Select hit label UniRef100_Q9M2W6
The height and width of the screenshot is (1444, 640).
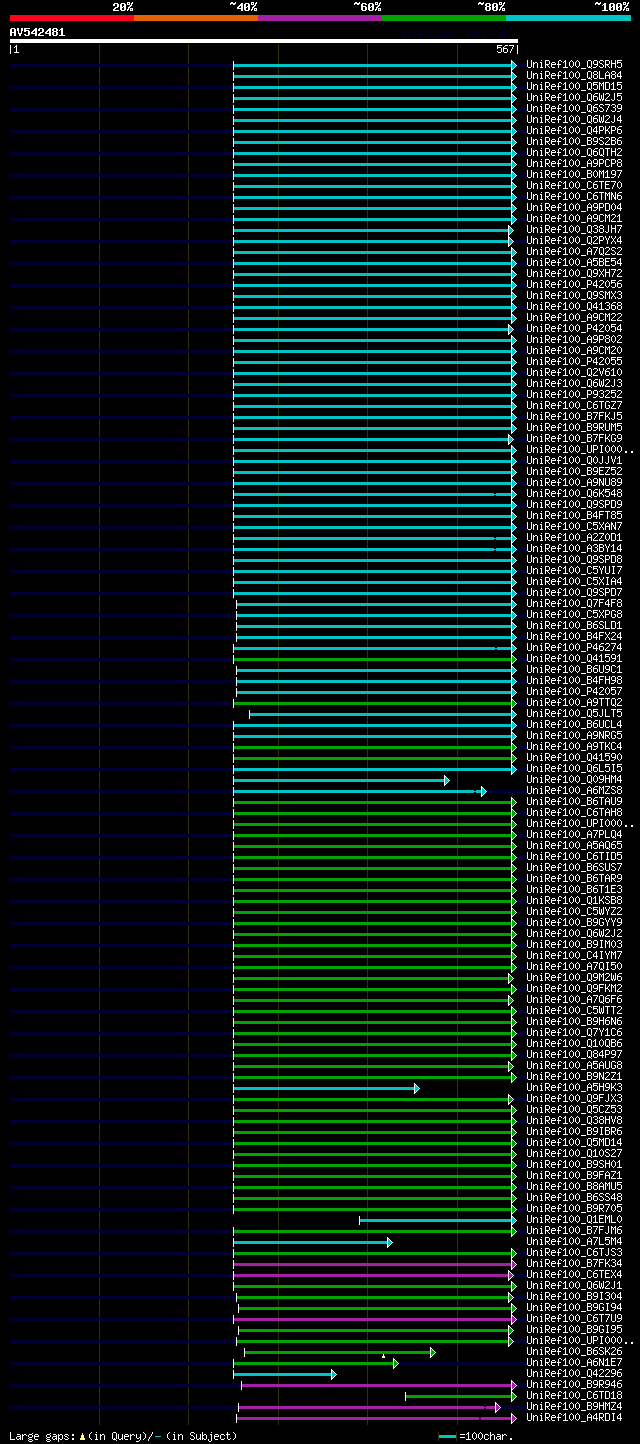tap(574, 977)
